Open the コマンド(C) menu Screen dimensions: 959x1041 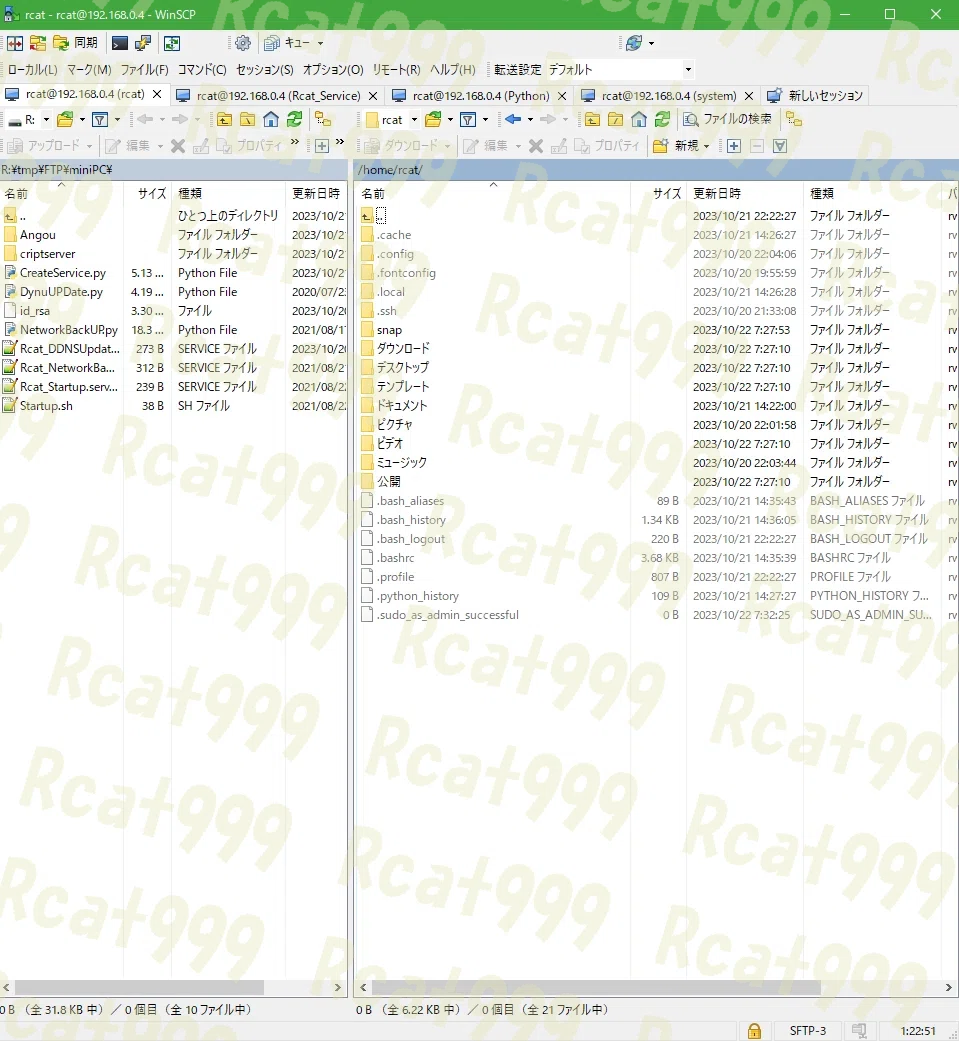202,69
